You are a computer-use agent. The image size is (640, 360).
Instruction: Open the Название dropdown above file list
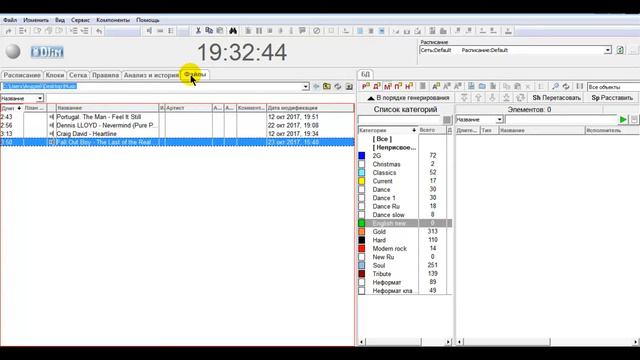pos(40,98)
